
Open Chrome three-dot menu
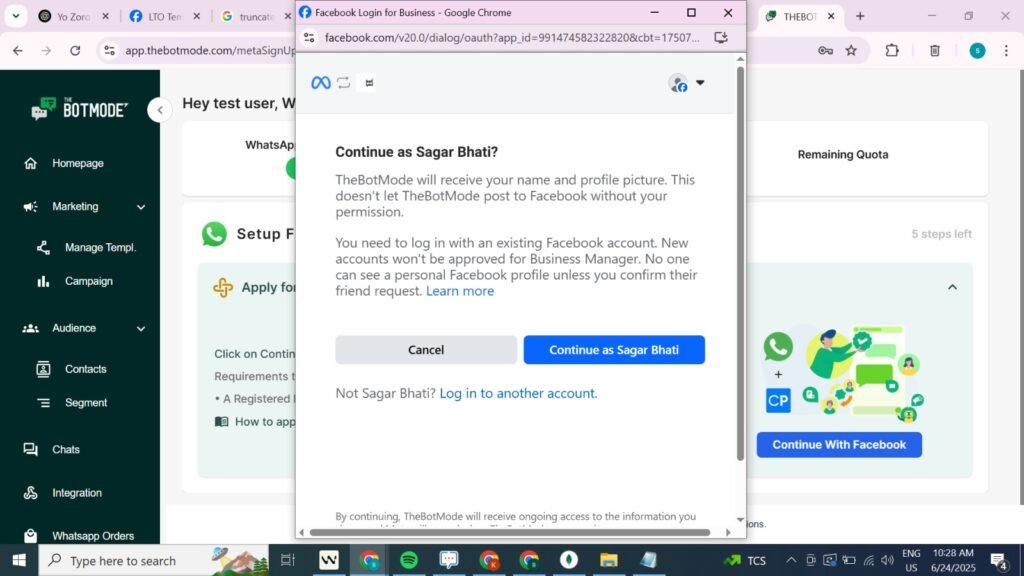[1006, 50]
